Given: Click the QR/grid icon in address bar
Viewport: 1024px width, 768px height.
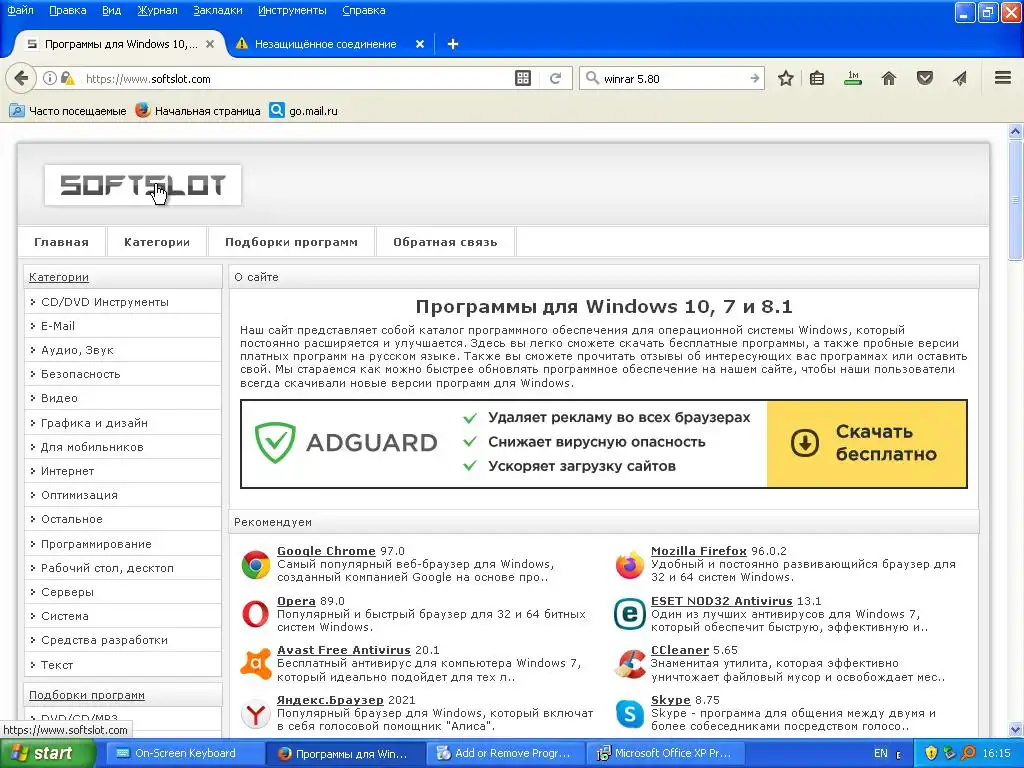Looking at the screenshot, I should [x=522, y=78].
